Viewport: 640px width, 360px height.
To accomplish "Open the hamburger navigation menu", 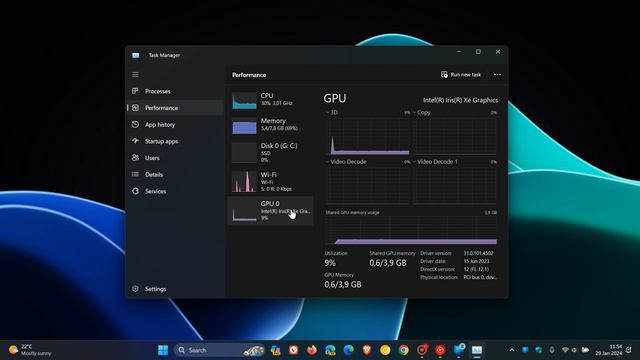I will 135,75.
